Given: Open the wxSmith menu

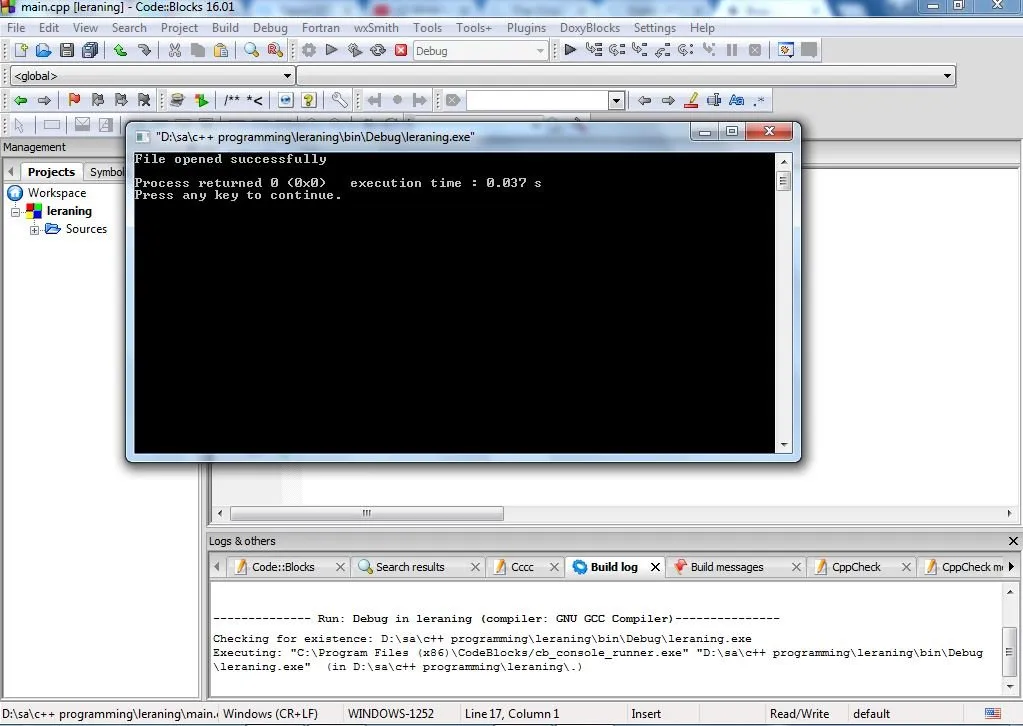Looking at the screenshot, I should 376,27.
